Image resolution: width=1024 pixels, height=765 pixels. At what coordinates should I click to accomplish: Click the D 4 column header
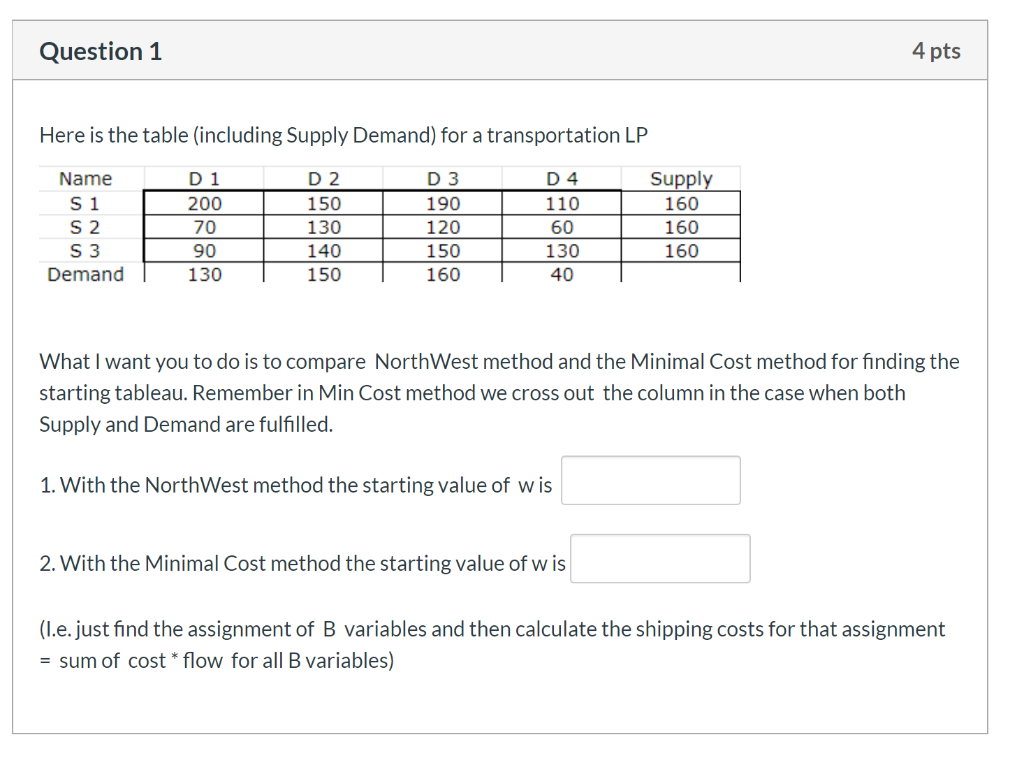click(562, 178)
